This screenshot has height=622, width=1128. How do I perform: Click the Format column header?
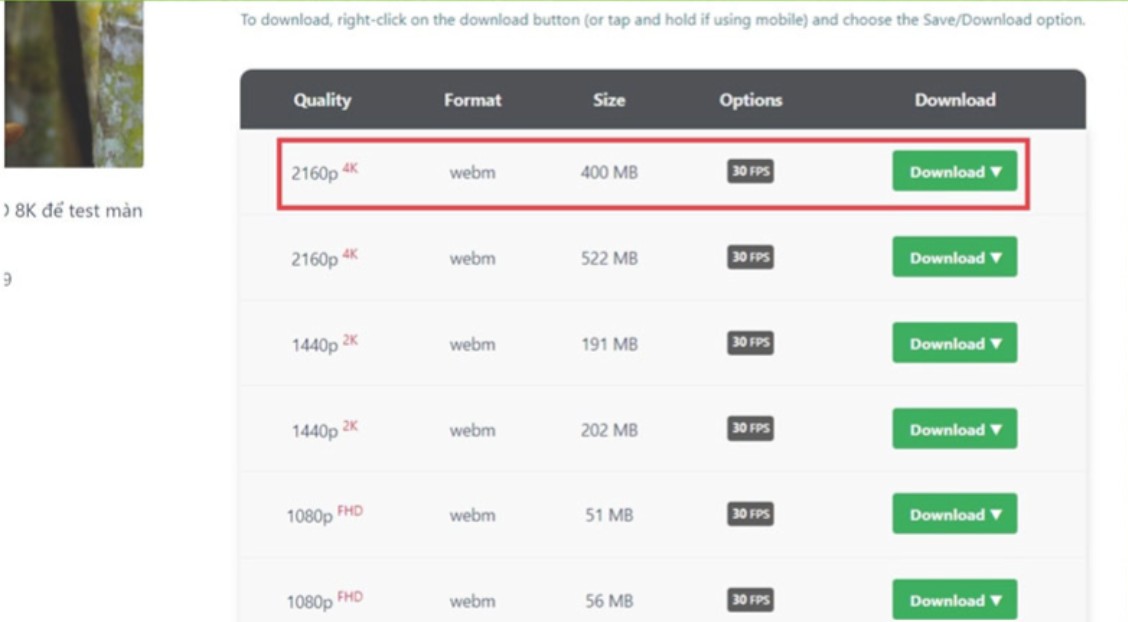(x=472, y=100)
